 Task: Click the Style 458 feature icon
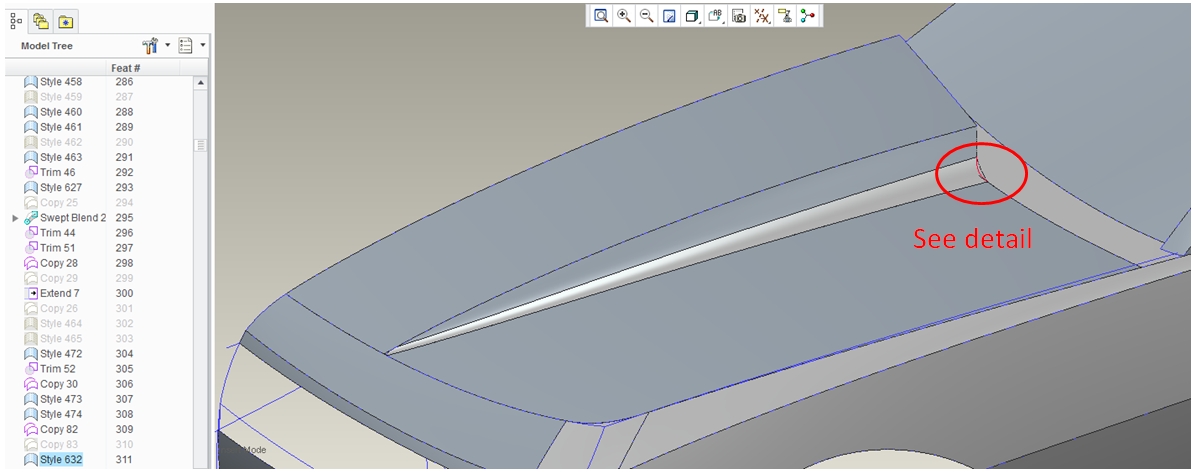coord(30,81)
